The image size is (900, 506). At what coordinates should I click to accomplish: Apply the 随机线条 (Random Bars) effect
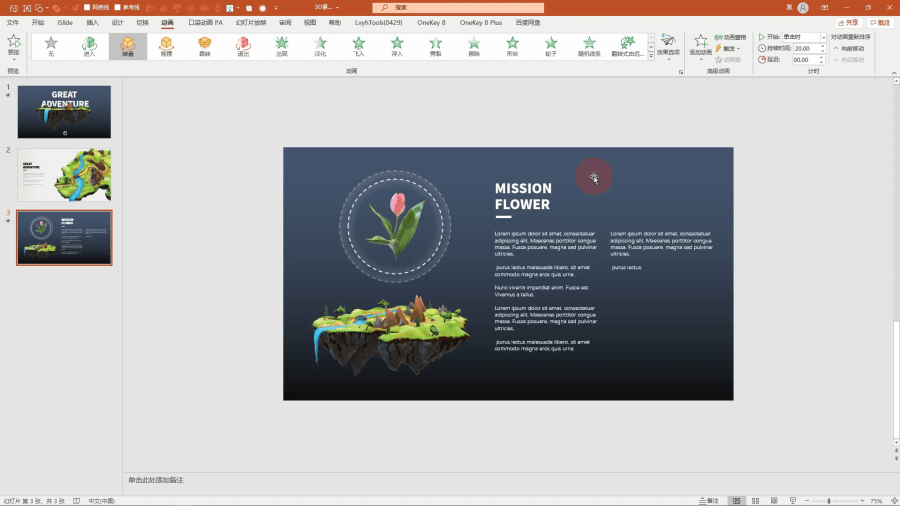coord(589,46)
